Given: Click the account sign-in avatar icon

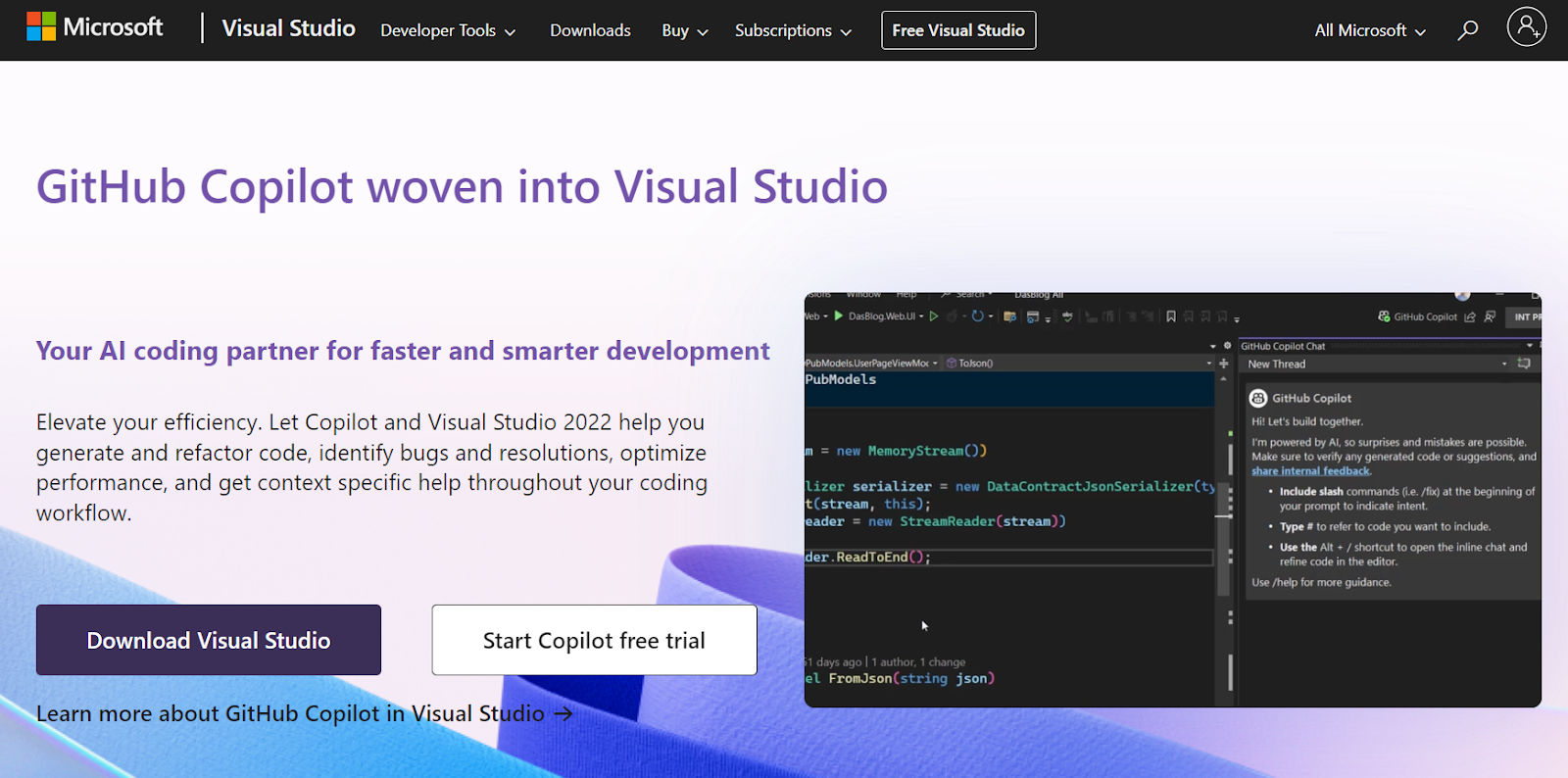Looking at the screenshot, I should coord(1526,27).
